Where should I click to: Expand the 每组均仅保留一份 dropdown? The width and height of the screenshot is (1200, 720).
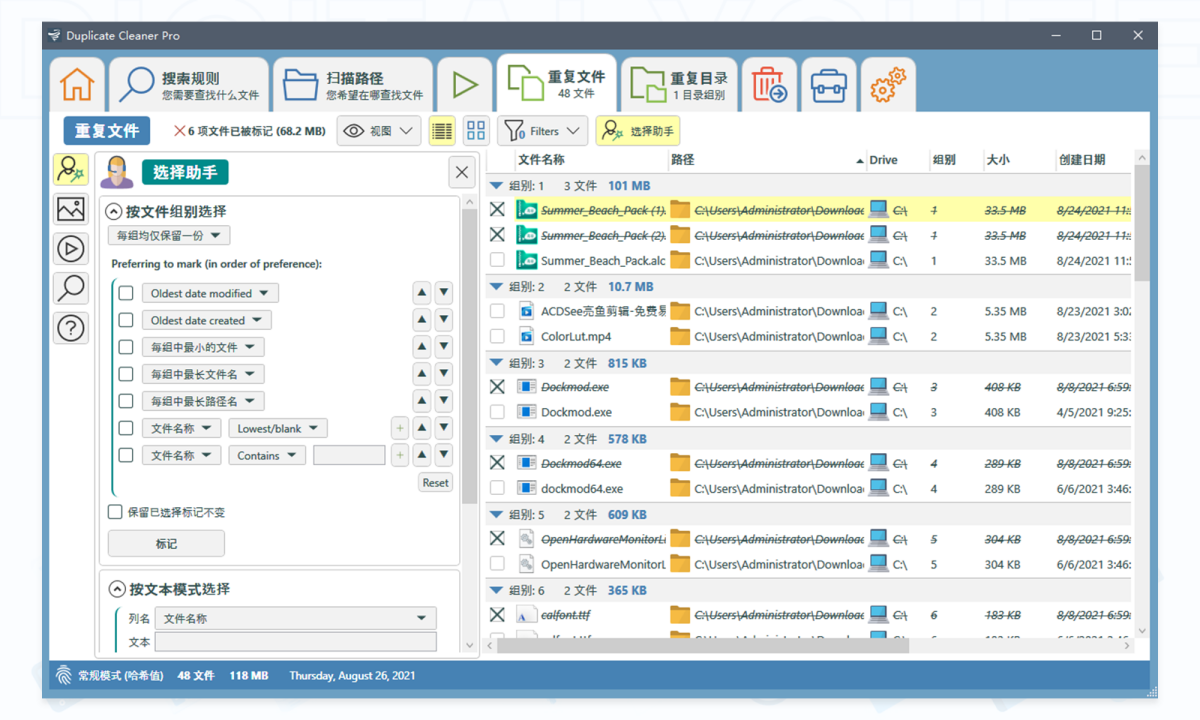coord(169,236)
